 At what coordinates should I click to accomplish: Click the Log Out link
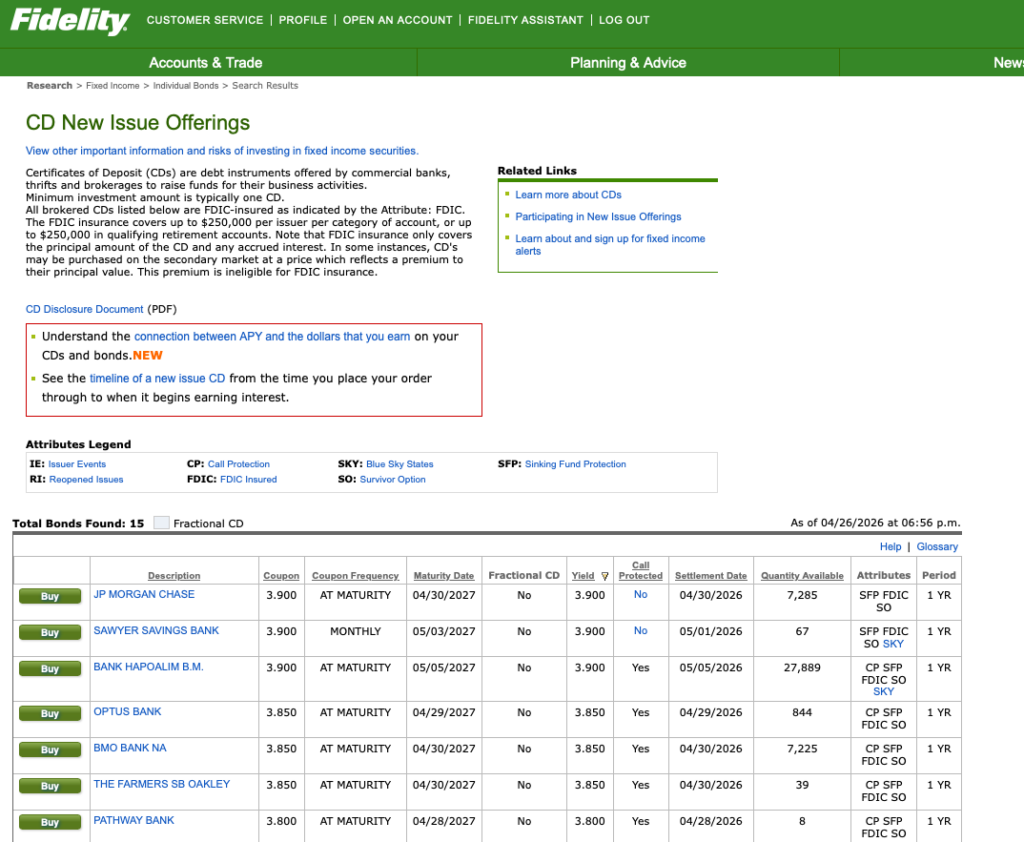[x=624, y=20]
